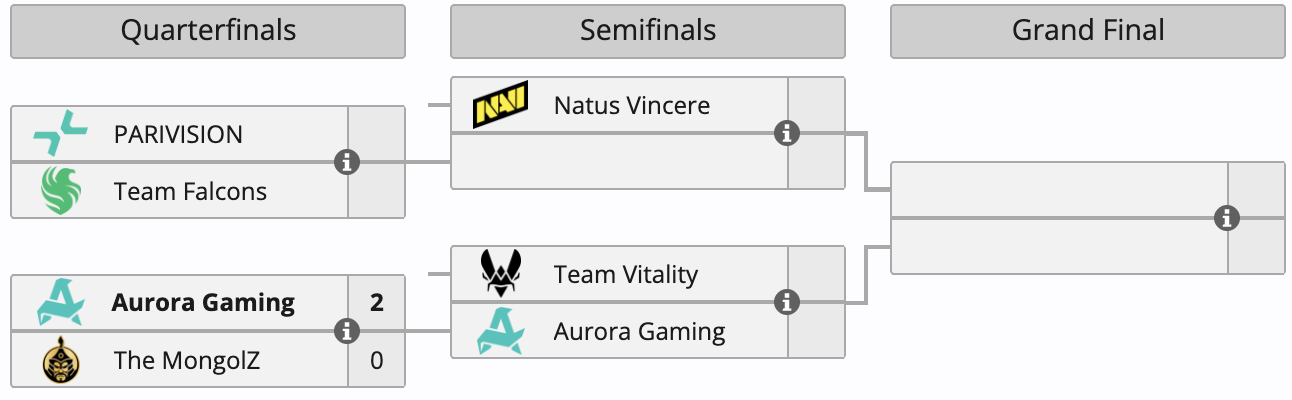
Task: Show Team Vitality vs Aurora match details
Action: [x=787, y=302]
